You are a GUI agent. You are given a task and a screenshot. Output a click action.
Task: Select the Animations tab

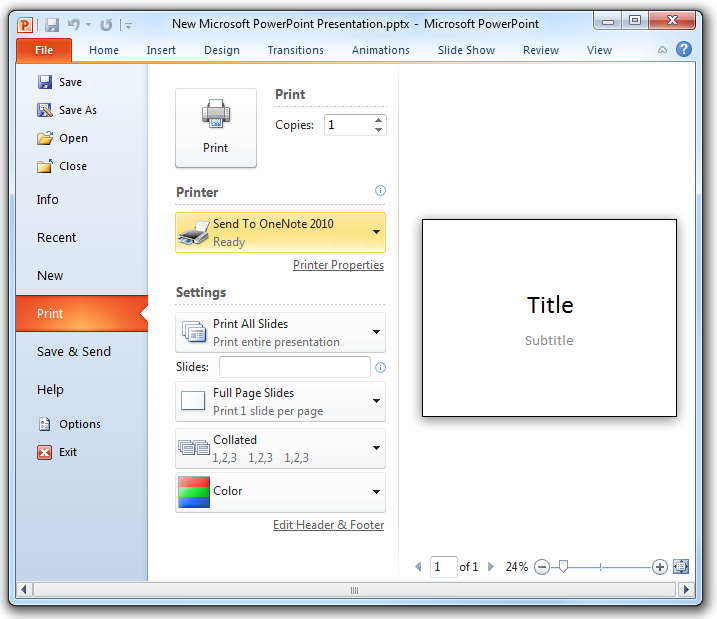[x=380, y=50]
